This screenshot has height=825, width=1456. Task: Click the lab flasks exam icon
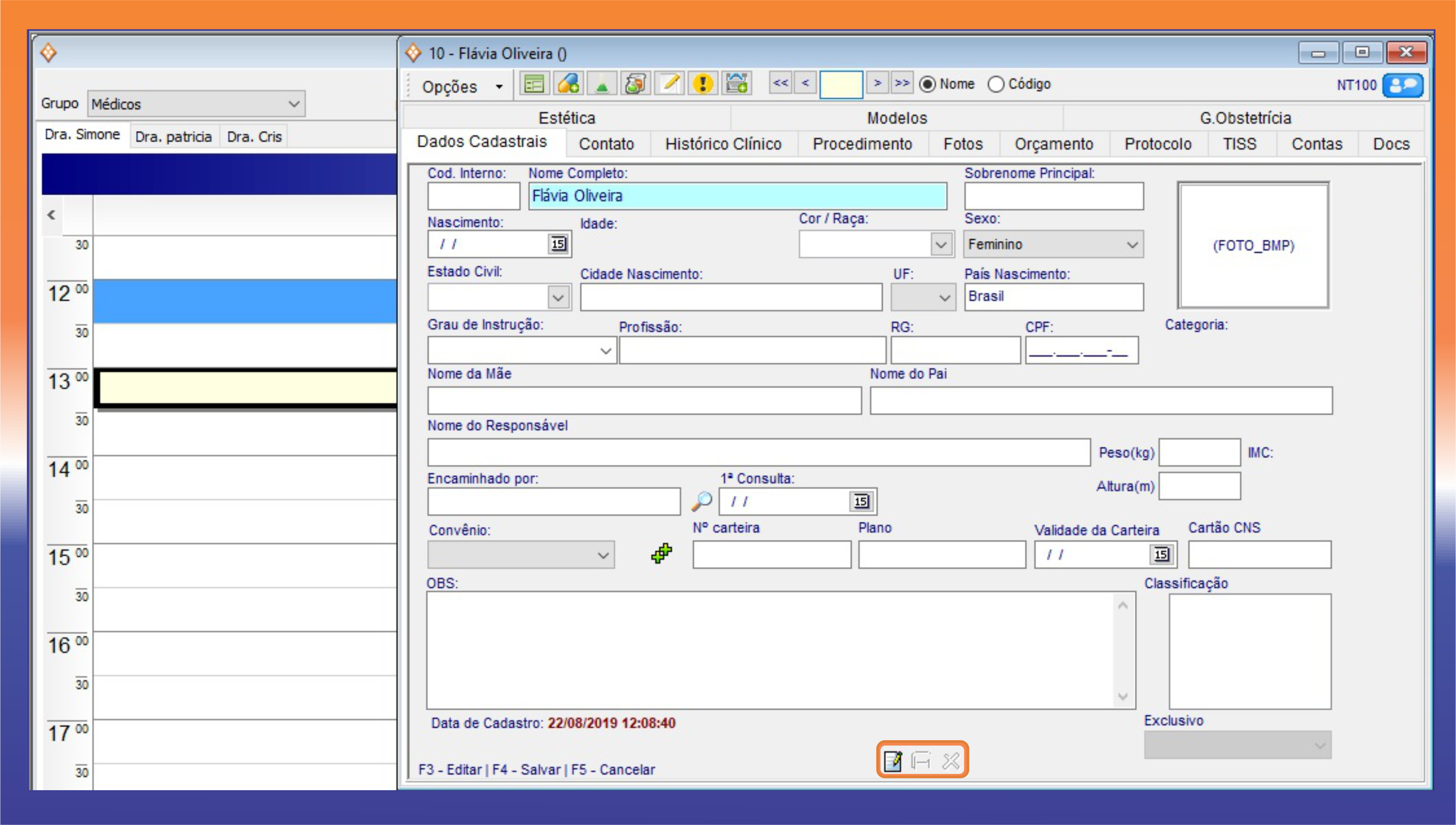636,84
